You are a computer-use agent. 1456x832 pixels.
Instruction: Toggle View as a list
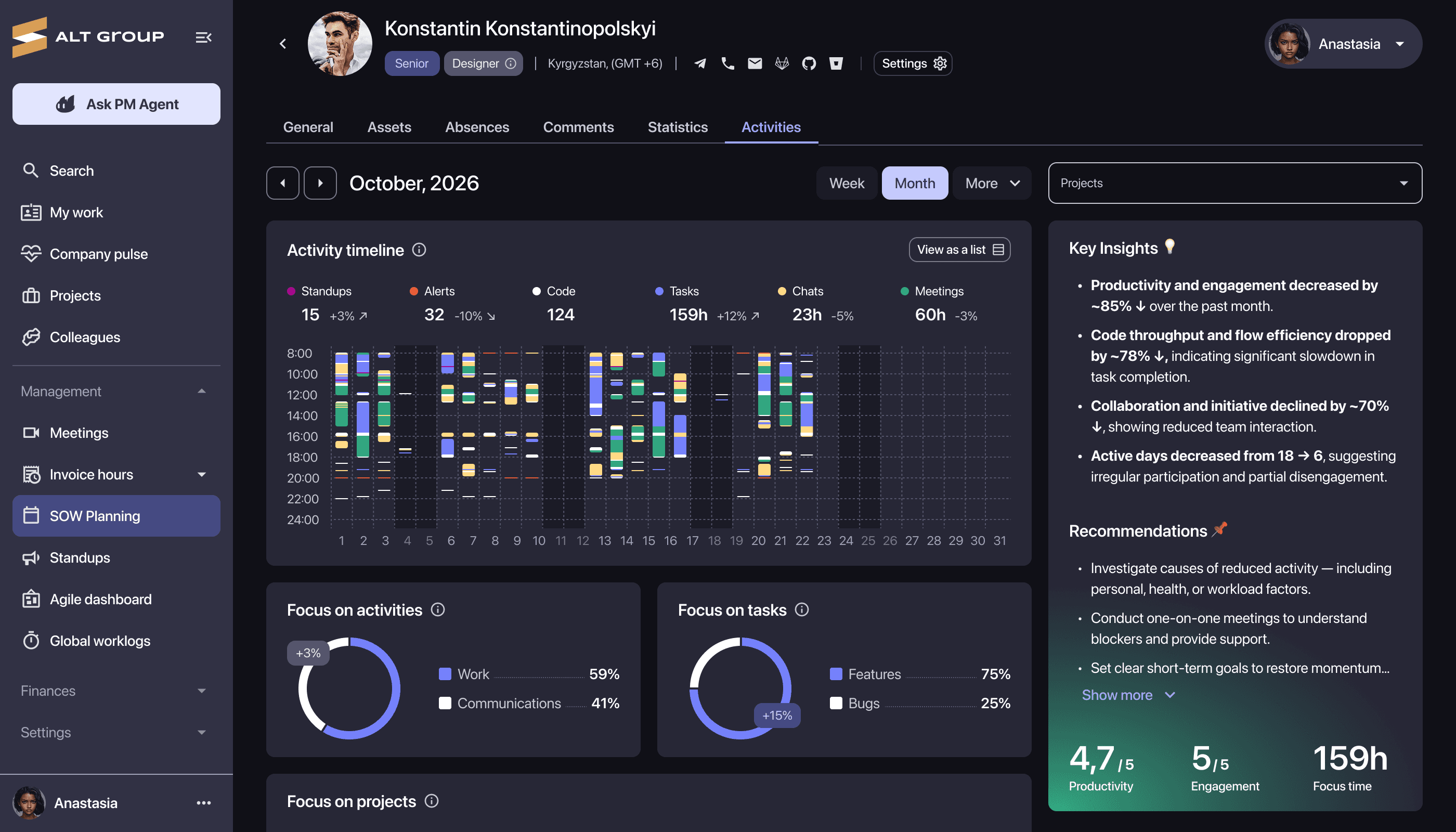tap(959, 250)
